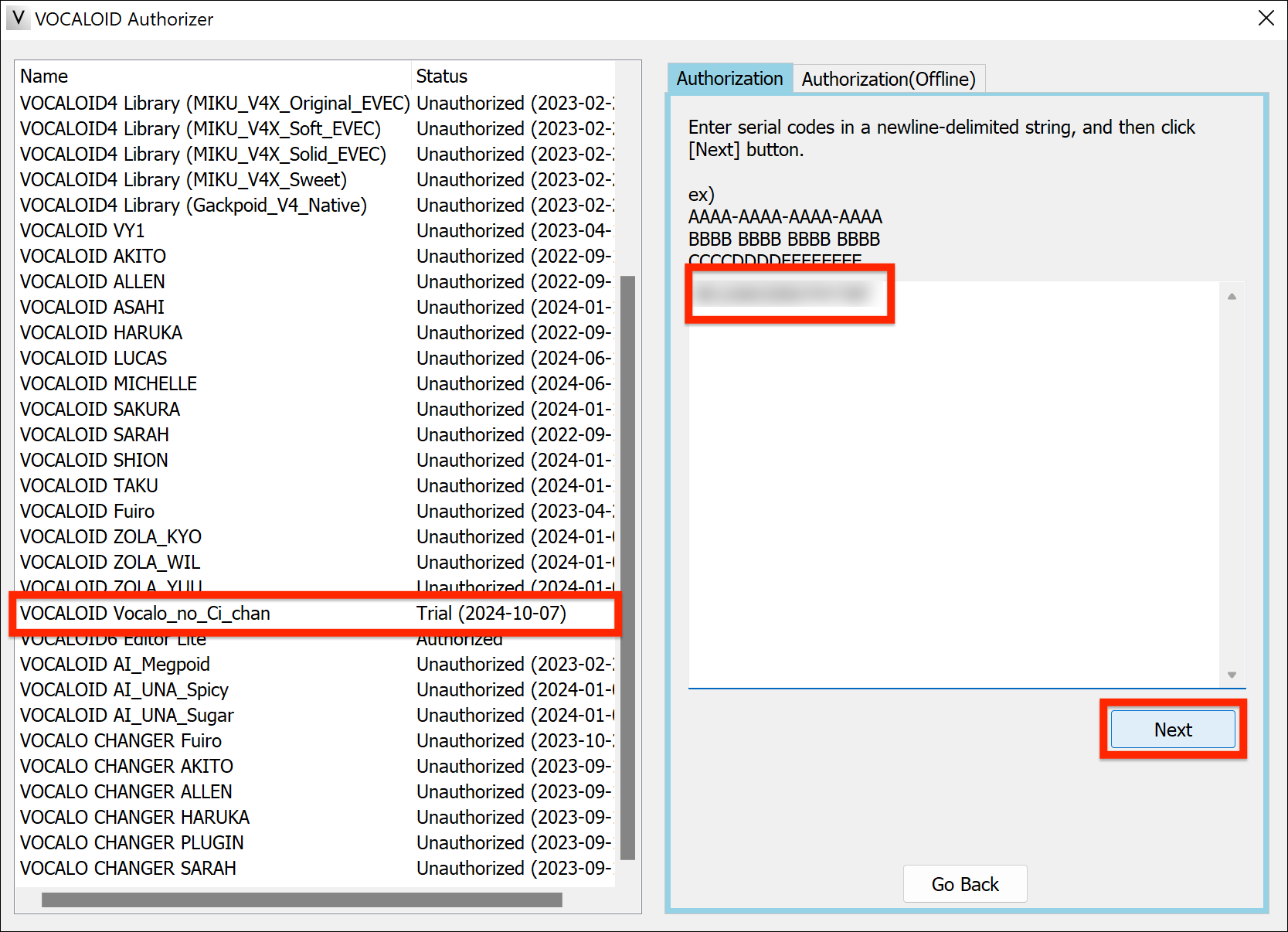Close the VOCALOID Authorizer window
Image resolution: width=1288 pixels, height=932 pixels.
pyautogui.click(x=1265, y=18)
